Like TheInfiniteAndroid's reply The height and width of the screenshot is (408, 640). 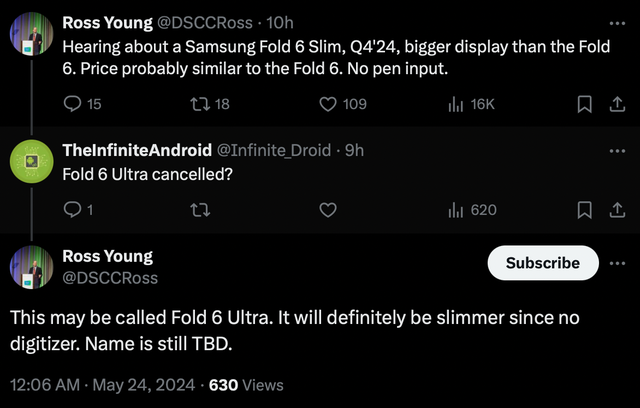pos(327,210)
